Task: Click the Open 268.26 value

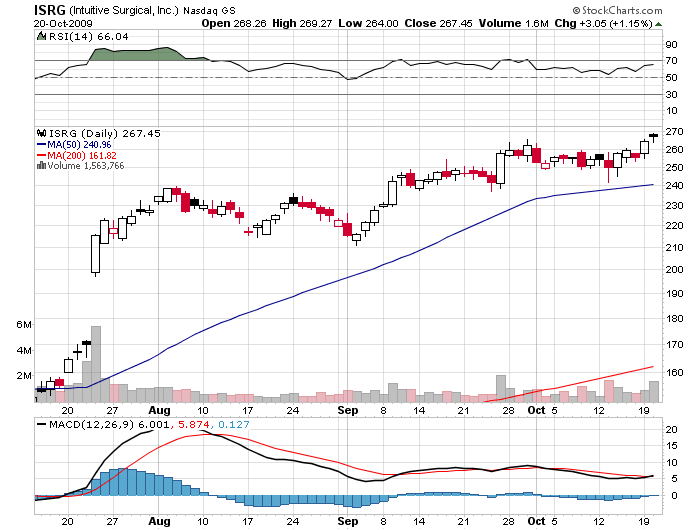Action: pyautogui.click(x=233, y=23)
